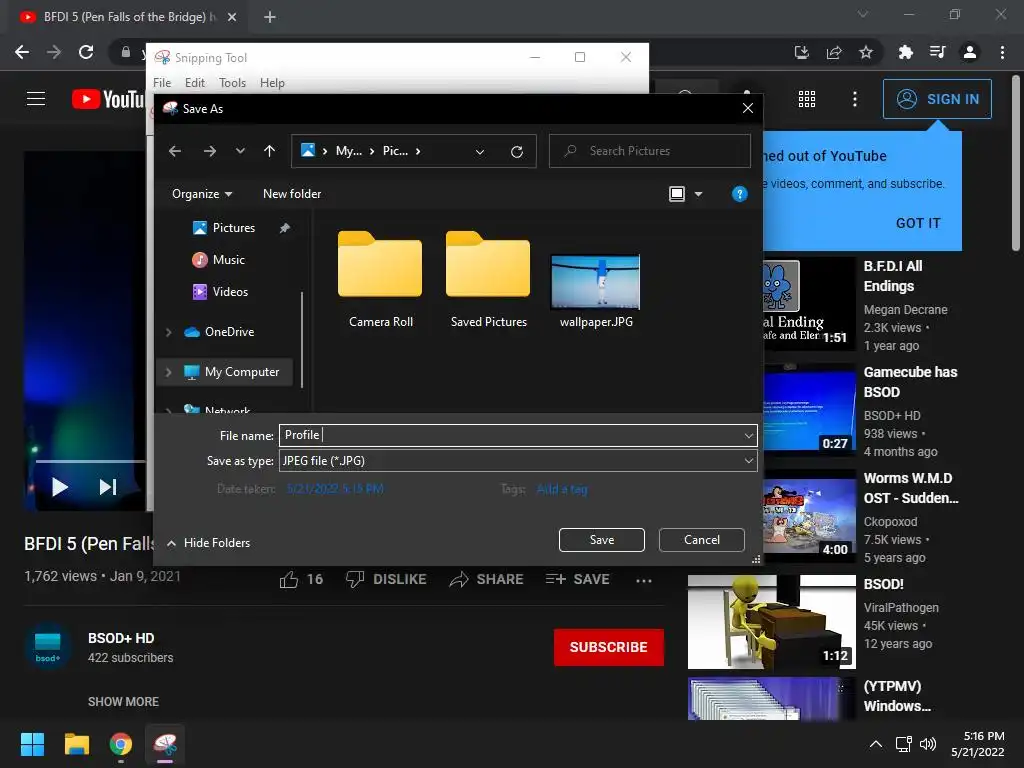Open Snipping Tool File menu
Screen dimensions: 1024x768
coord(162,83)
